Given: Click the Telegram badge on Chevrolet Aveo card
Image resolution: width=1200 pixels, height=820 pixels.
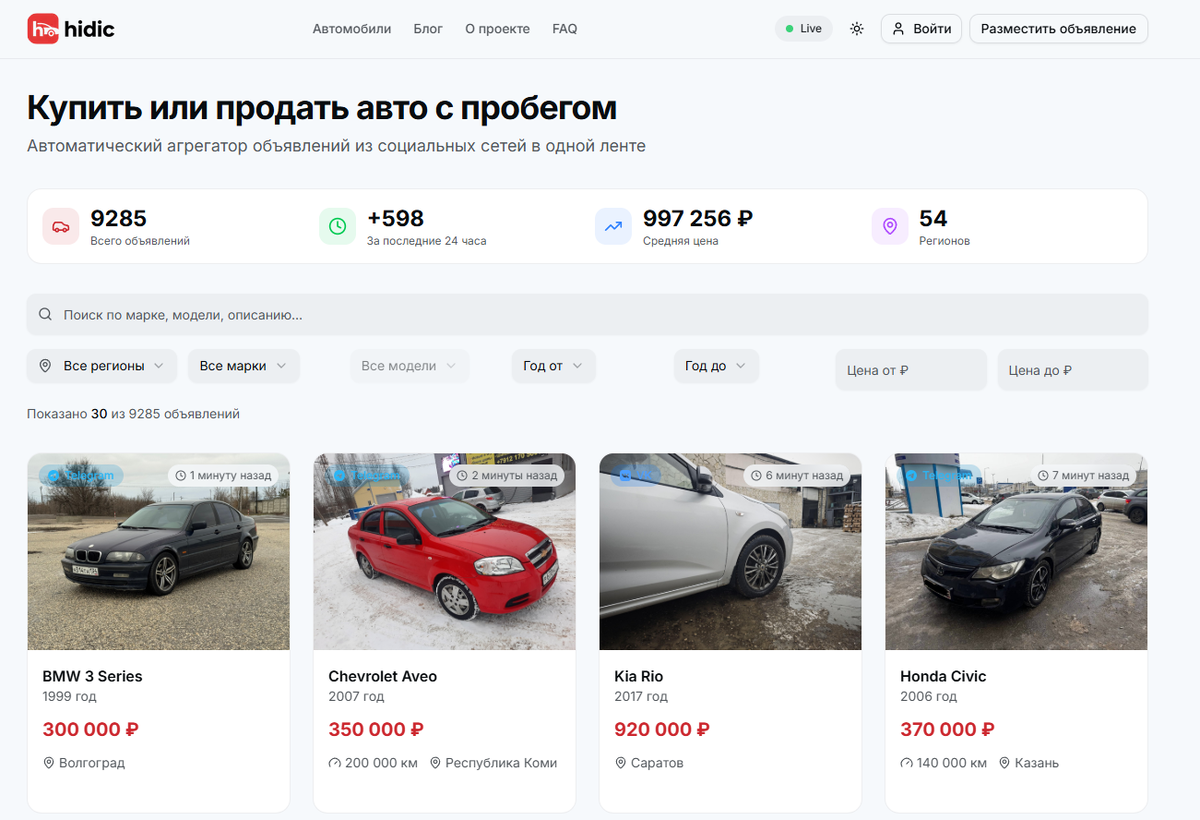Looking at the screenshot, I should coord(366,475).
